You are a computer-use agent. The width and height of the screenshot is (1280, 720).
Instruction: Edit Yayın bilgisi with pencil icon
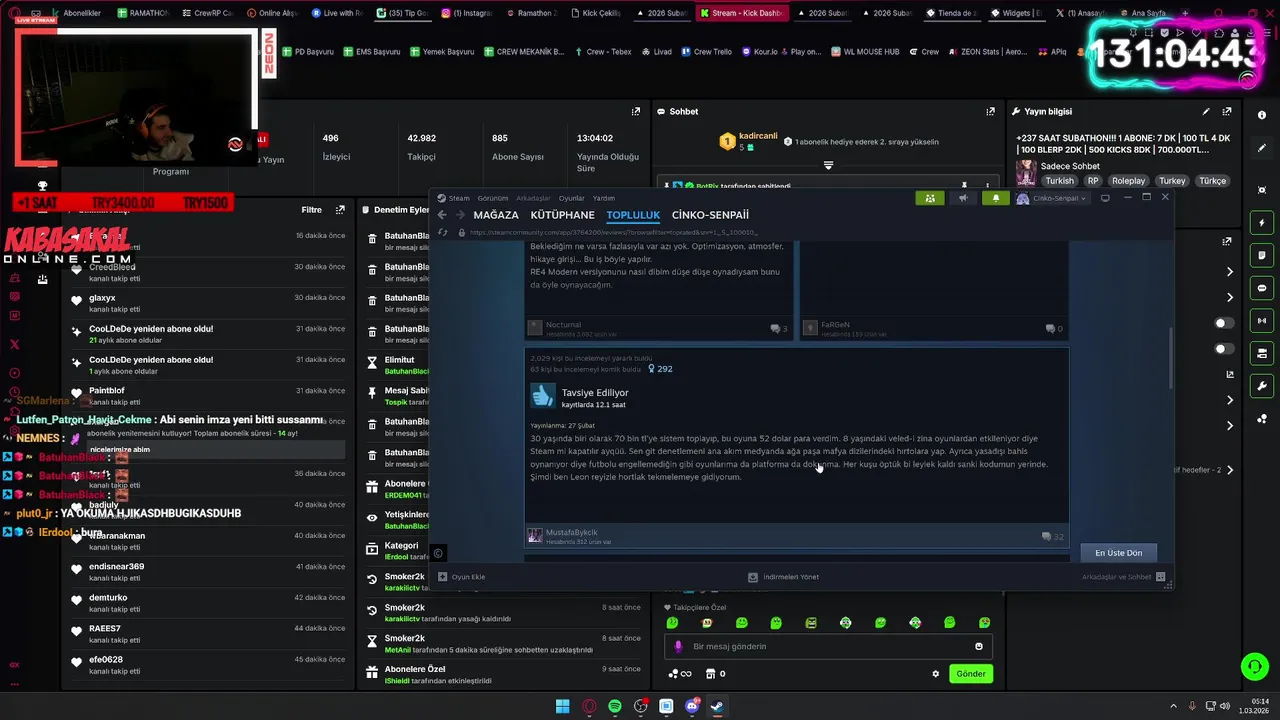click(x=1206, y=111)
